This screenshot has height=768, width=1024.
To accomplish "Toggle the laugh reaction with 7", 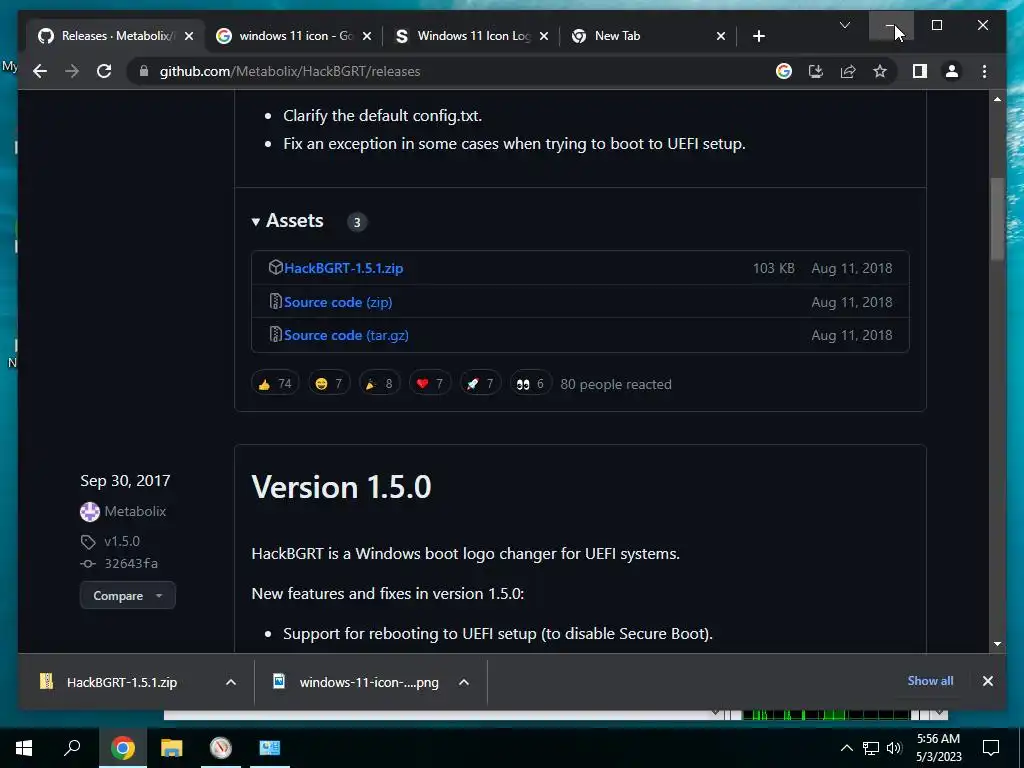I will pyautogui.click(x=328, y=383).
